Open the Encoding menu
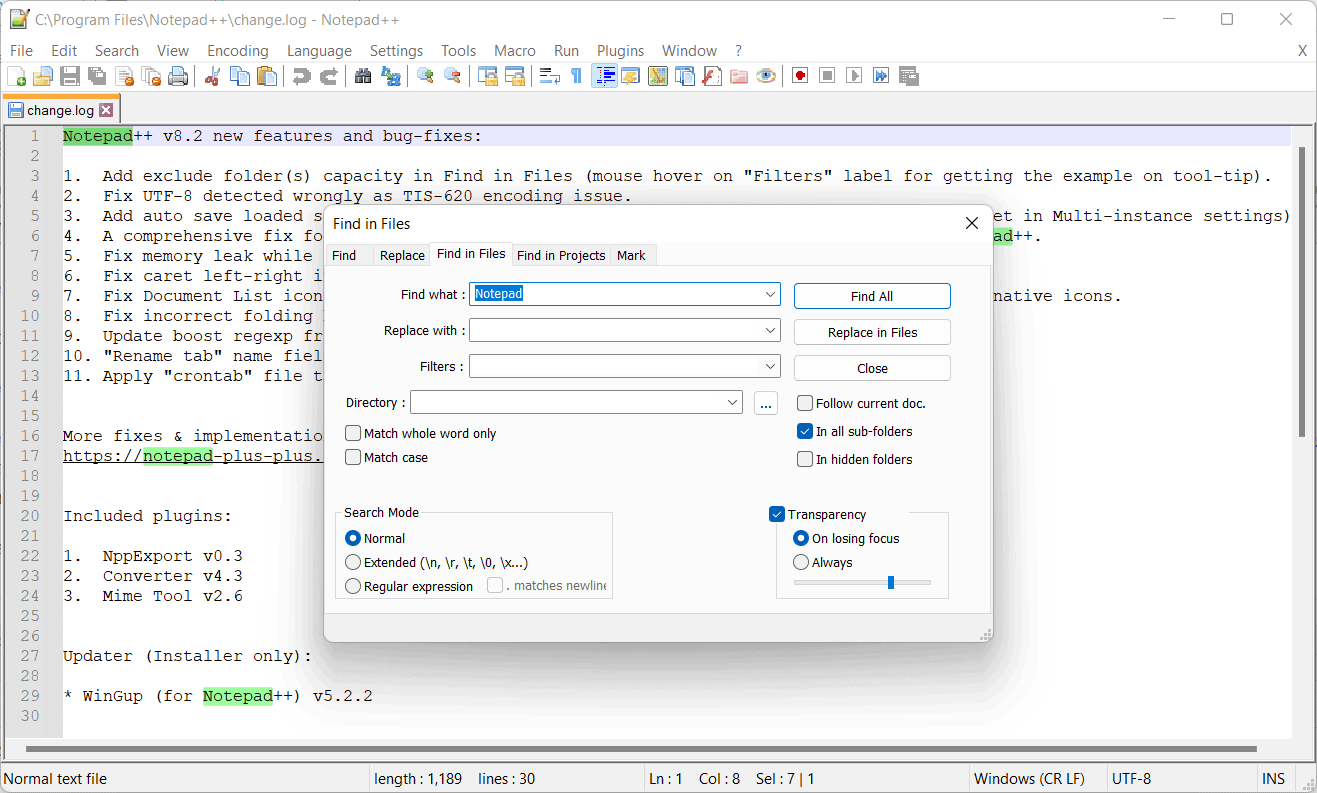 pyautogui.click(x=238, y=51)
